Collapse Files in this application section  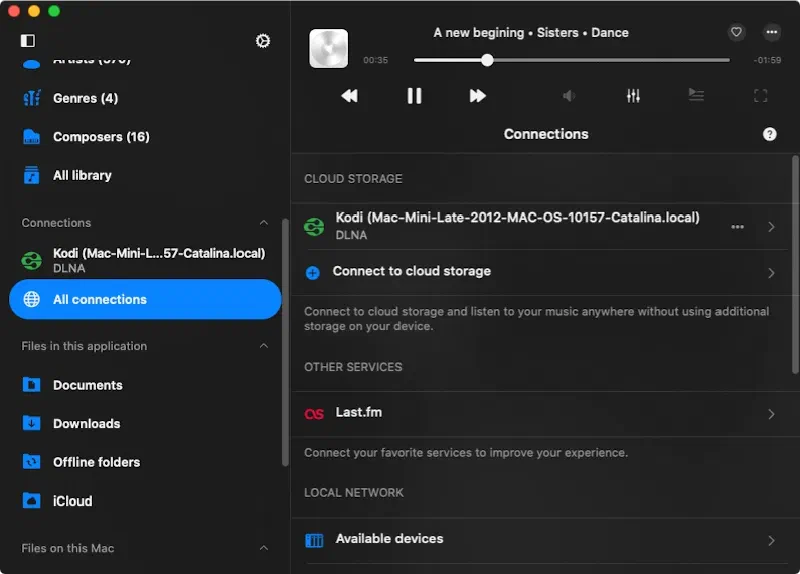coord(264,346)
